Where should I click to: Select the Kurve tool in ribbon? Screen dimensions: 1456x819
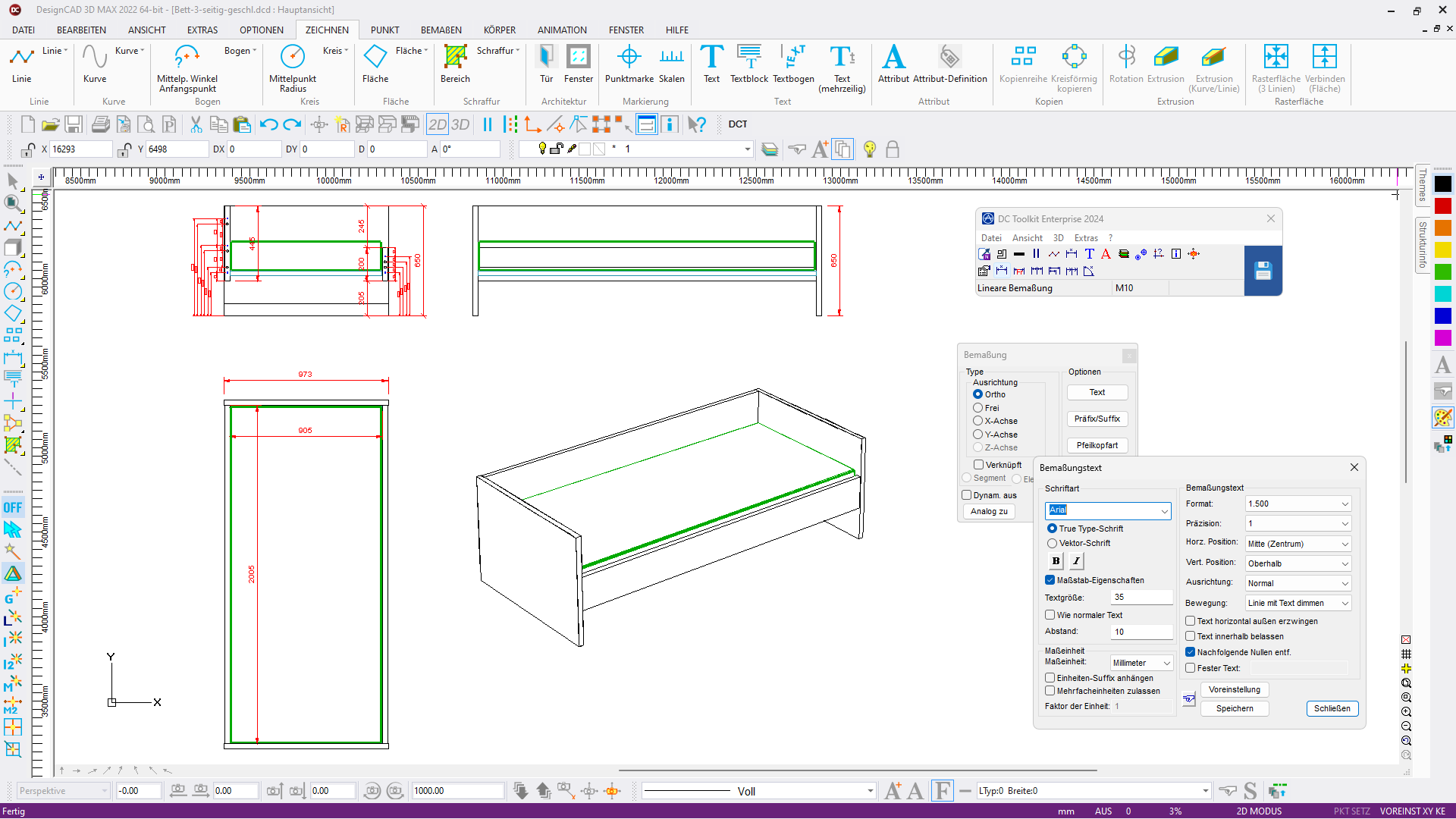[95, 64]
